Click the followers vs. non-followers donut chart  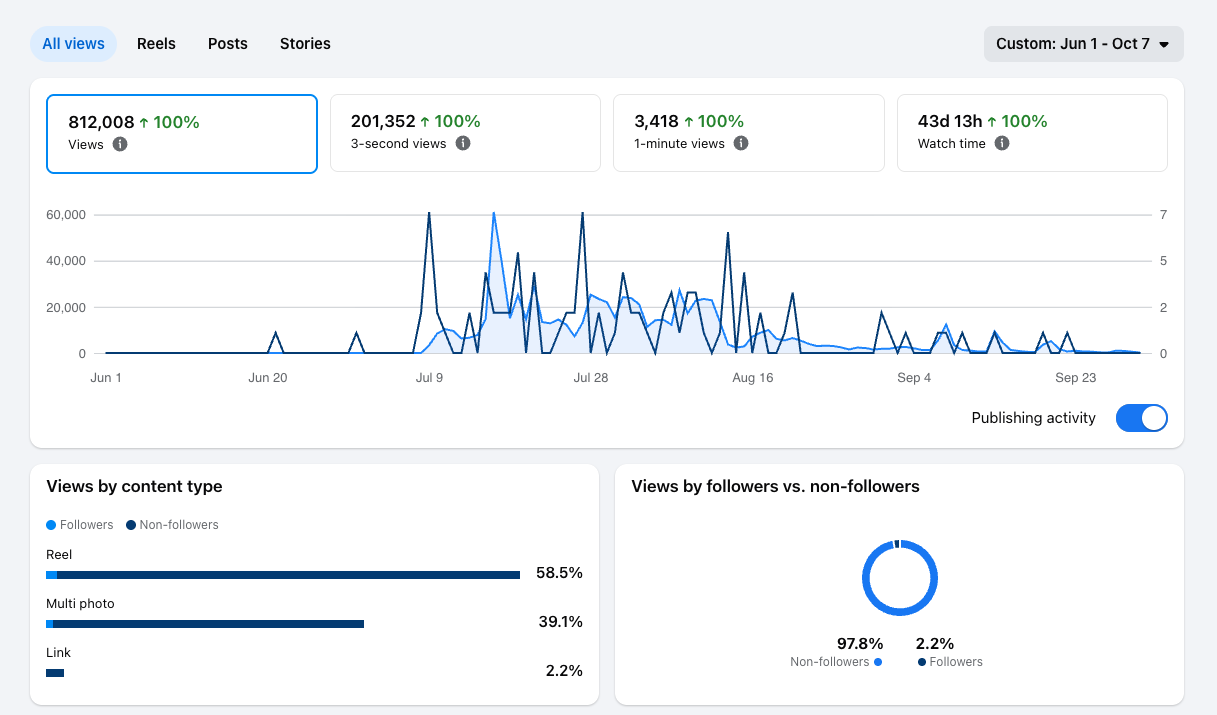point(900,577)
